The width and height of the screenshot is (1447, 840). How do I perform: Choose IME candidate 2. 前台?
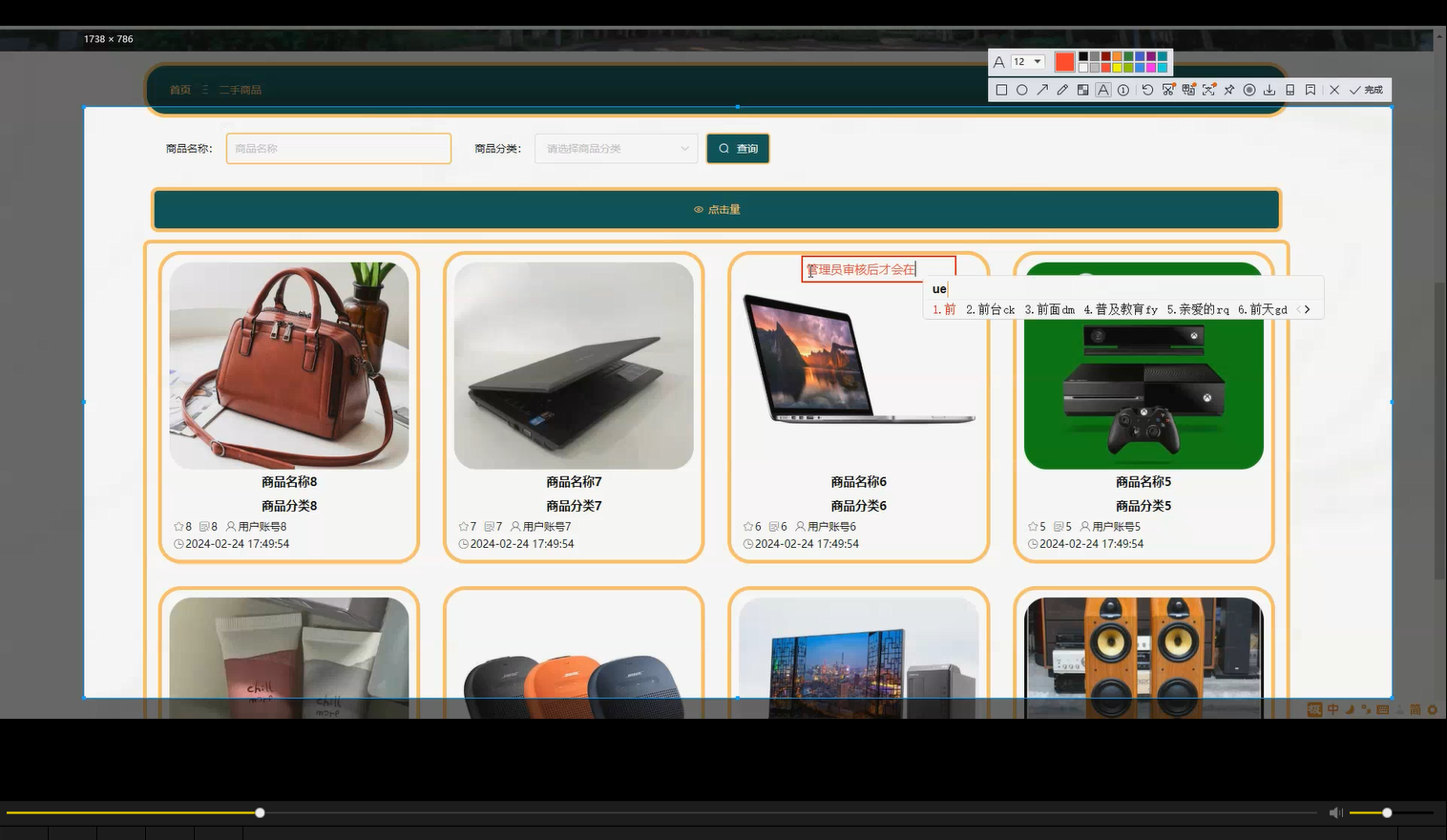[x=990, y=309]
